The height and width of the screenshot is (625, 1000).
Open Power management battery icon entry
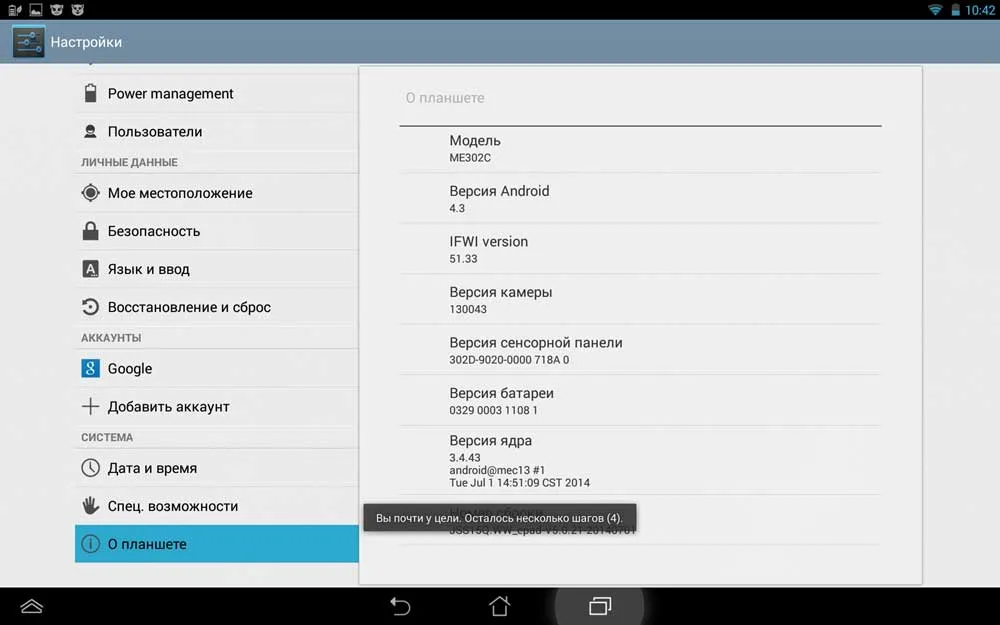(x=91, y=93)
